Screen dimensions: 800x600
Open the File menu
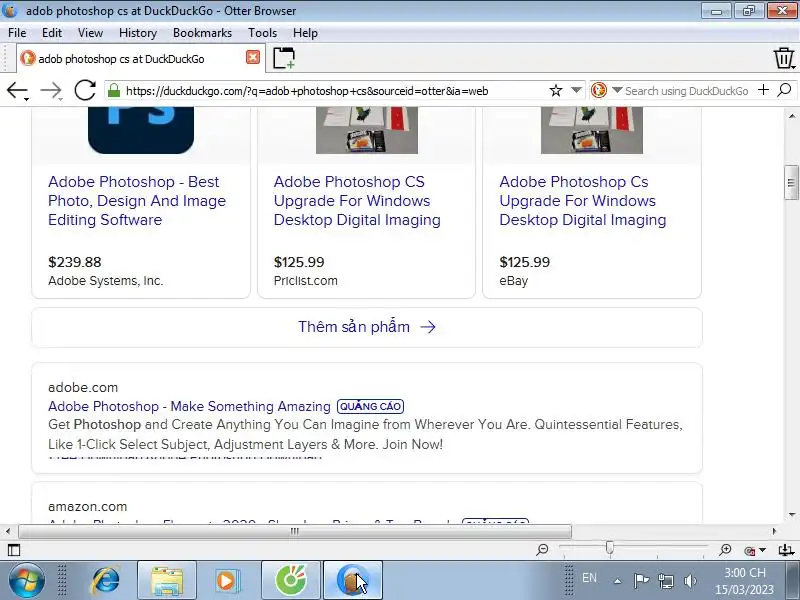point(17,33)
